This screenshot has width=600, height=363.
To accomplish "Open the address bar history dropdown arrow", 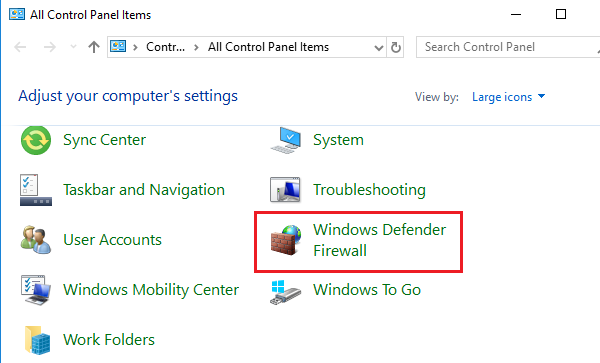I will tap(378, 47).
